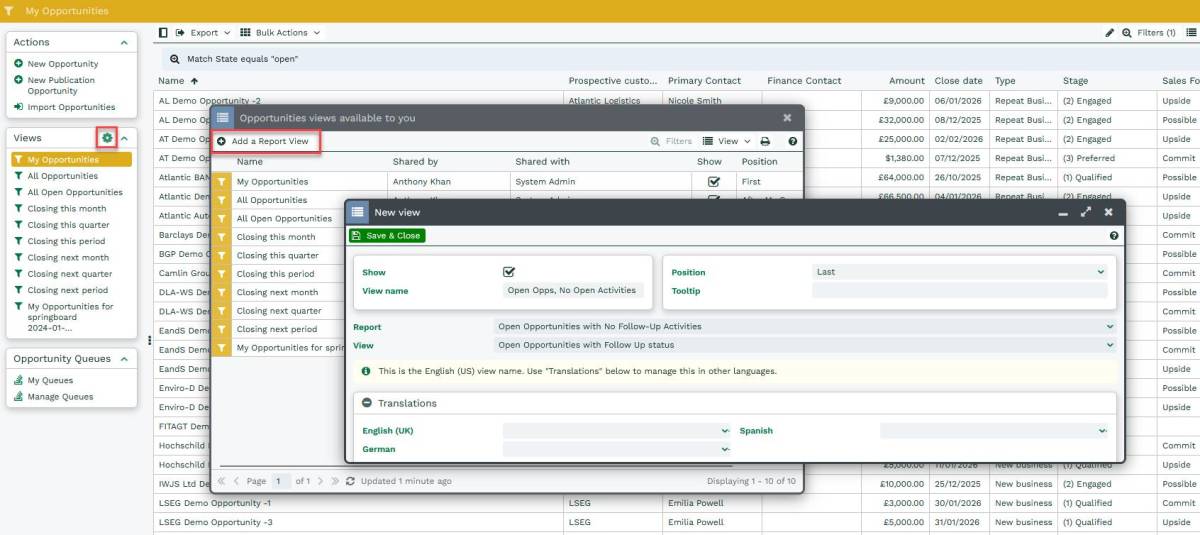
Task: Open the Position dropdown set to Last
Action: (x=959, y=272)
